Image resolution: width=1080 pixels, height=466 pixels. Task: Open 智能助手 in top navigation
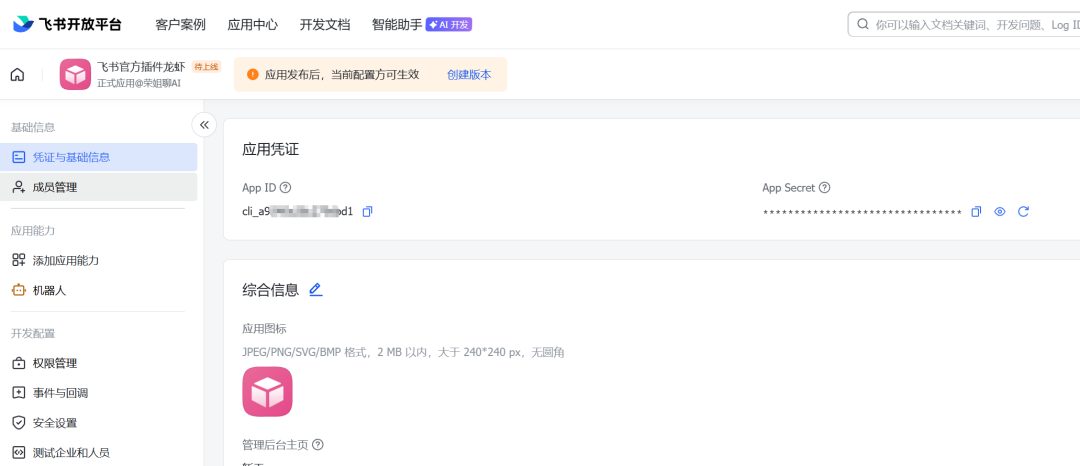point(397,25)
